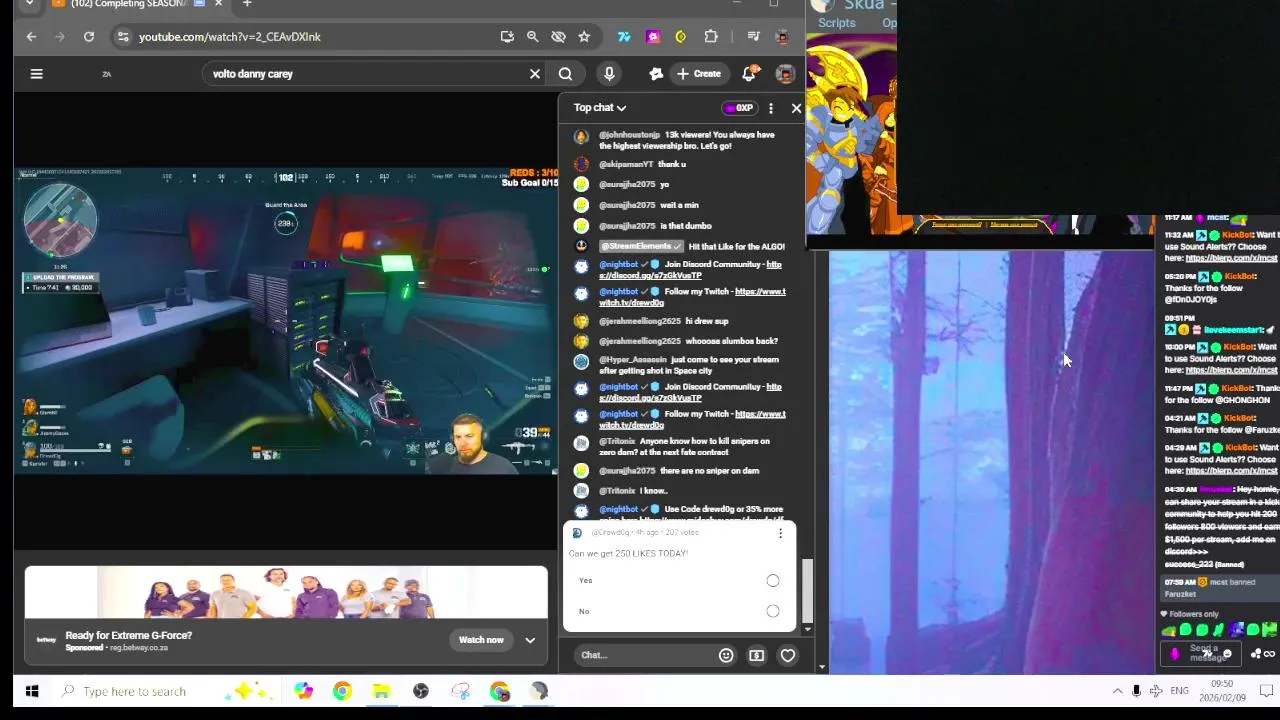The width and height of the screenshot is (1280, 720).
Task: Click the live stream video player
Action: click(286, 320)
